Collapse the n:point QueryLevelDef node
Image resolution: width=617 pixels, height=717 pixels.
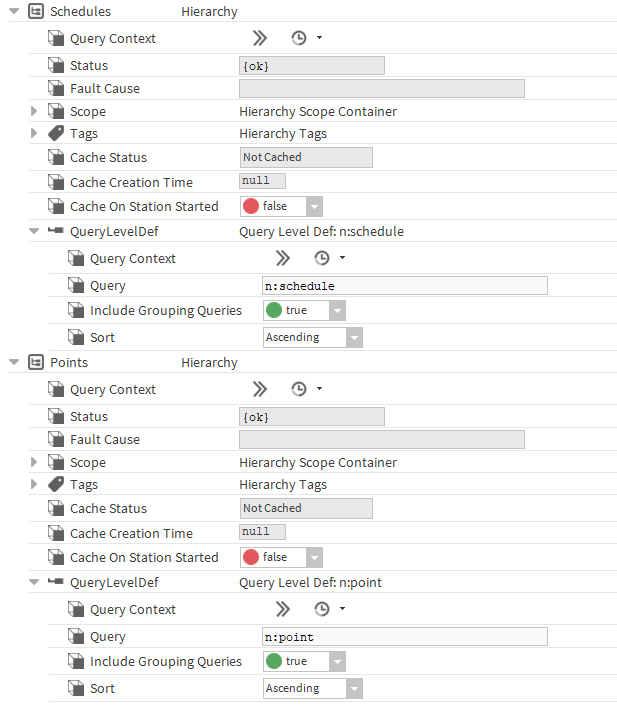(x=34, y=582)
